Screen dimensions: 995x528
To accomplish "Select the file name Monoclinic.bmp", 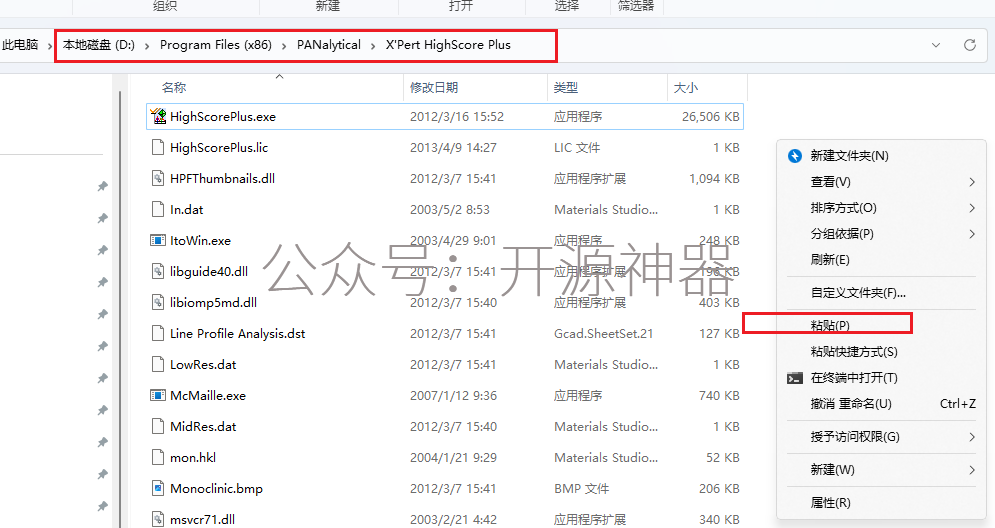I will click(x=216, y=489).
